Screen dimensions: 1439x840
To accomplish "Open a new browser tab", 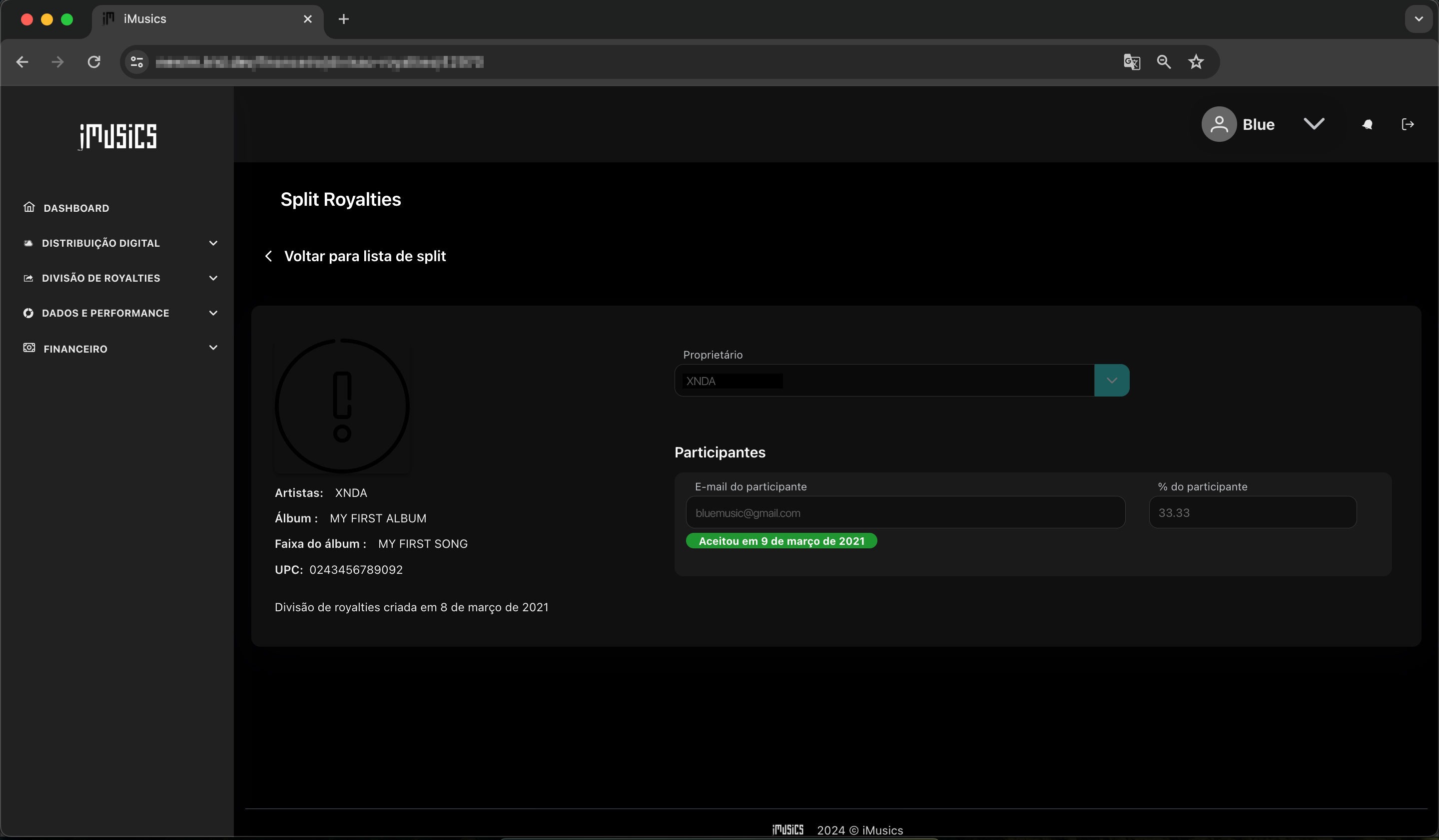I will (343, 19).
